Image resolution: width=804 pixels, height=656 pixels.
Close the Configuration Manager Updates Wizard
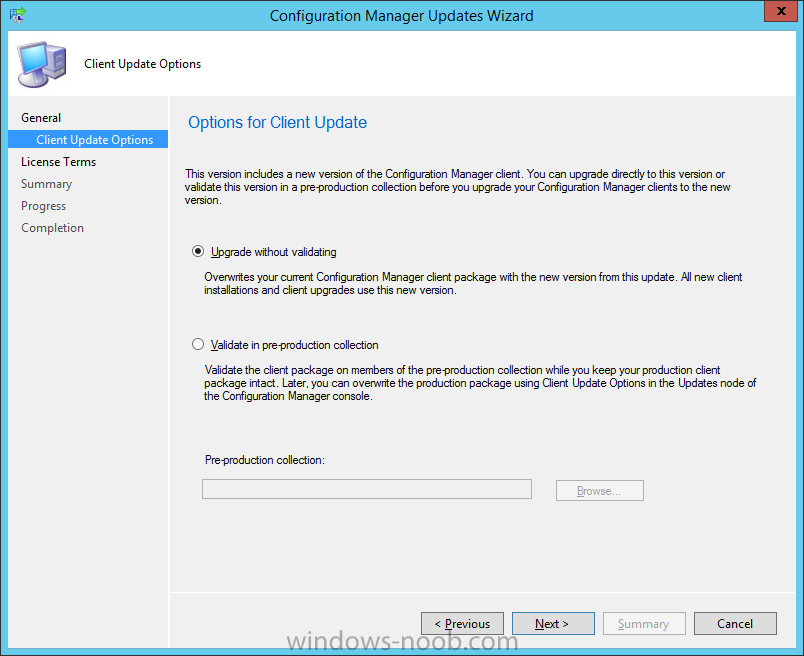(x=780, y=11)
